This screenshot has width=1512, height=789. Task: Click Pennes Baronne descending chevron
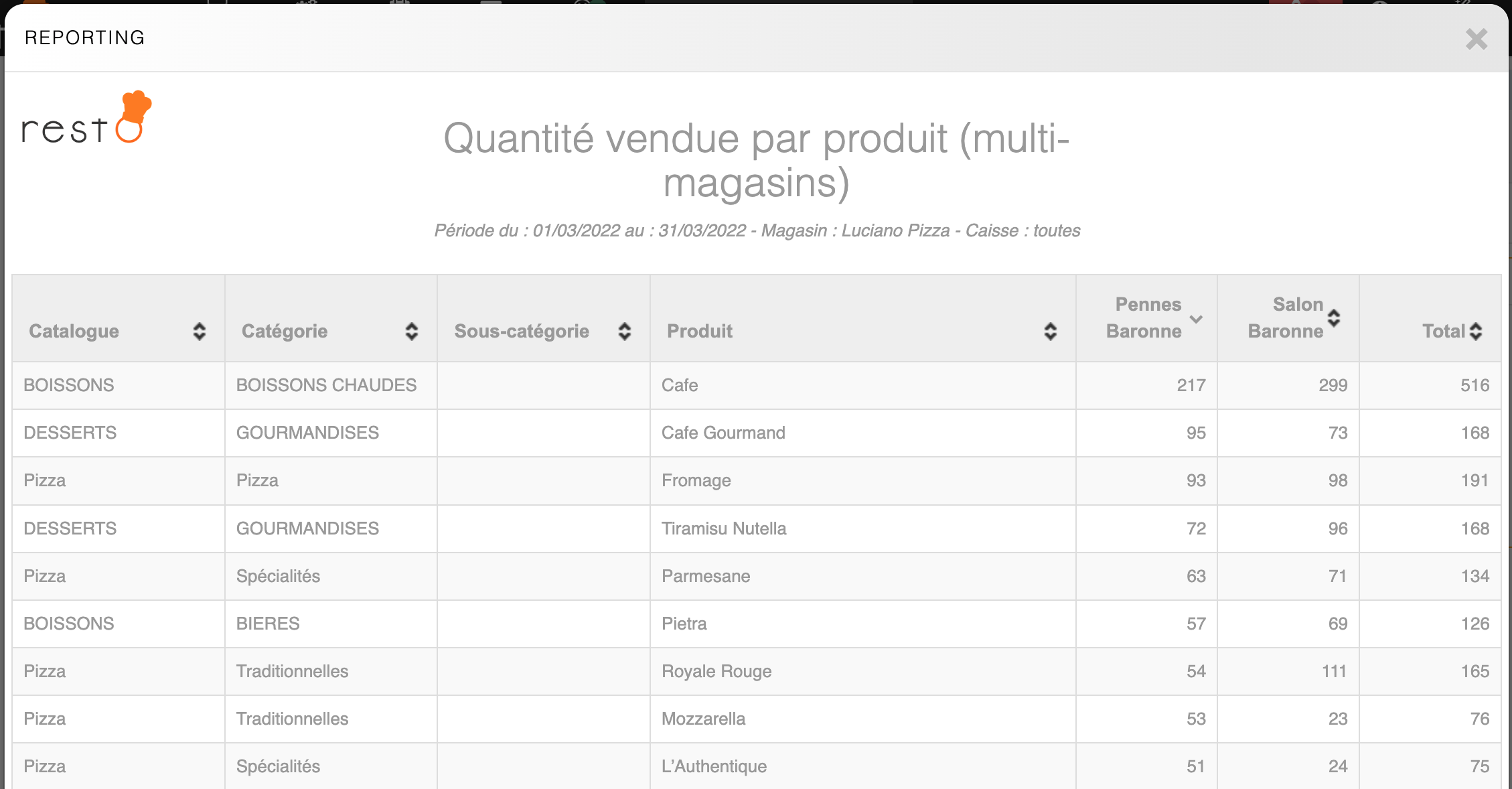click(x=1196, y=319)
